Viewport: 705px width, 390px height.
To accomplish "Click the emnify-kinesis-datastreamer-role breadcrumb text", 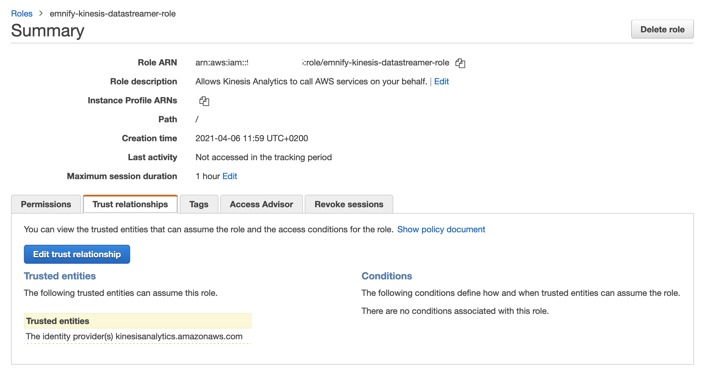I will (112, 13).
